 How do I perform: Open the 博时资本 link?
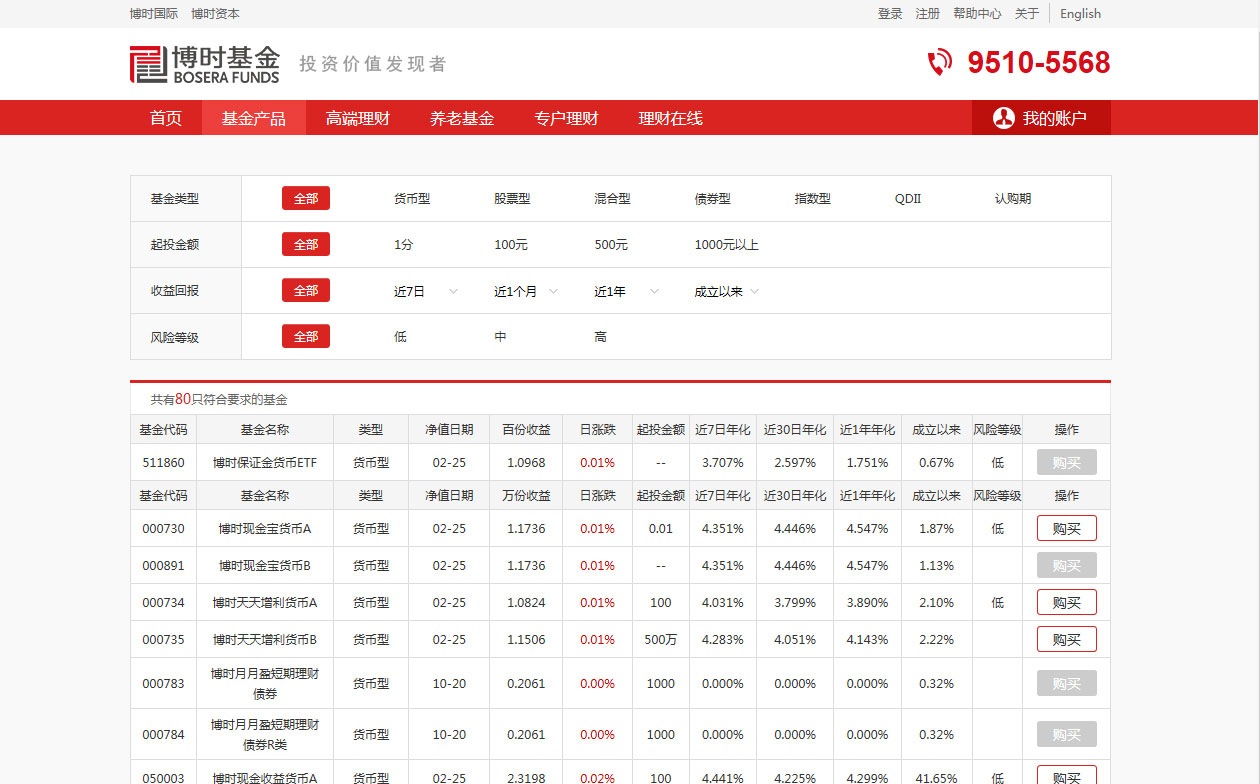[216, 14]
